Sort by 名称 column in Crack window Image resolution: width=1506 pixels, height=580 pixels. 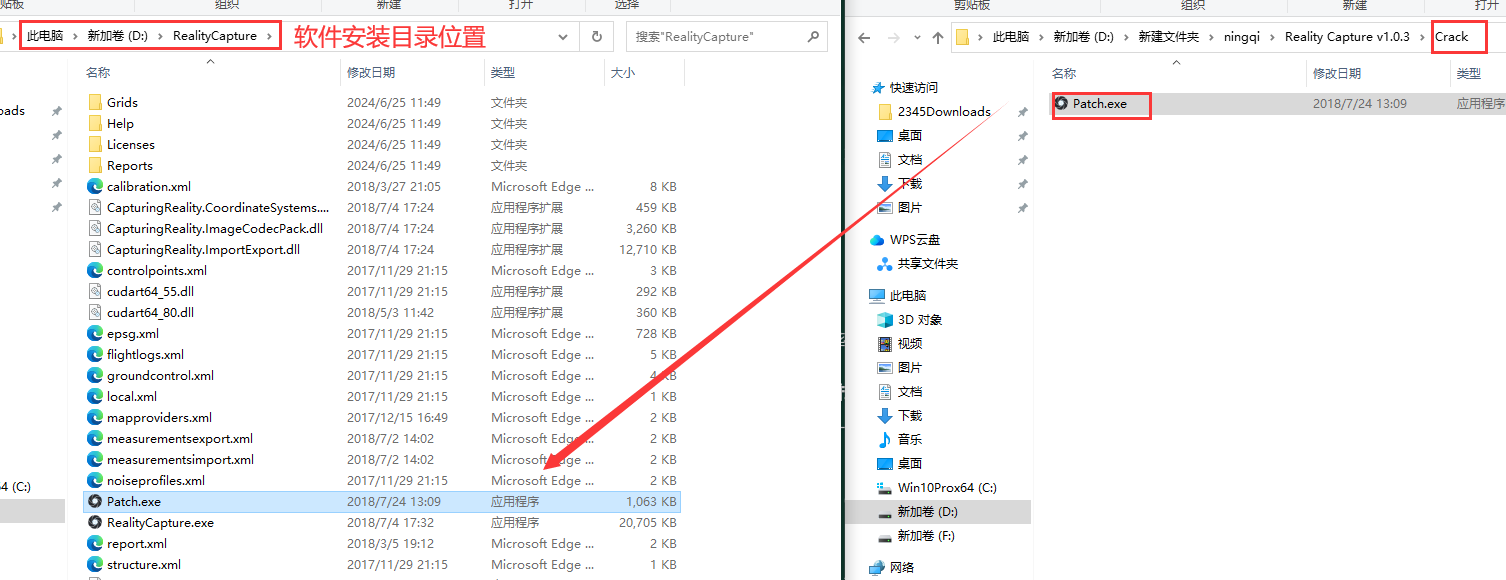[x=1064, y=73]
